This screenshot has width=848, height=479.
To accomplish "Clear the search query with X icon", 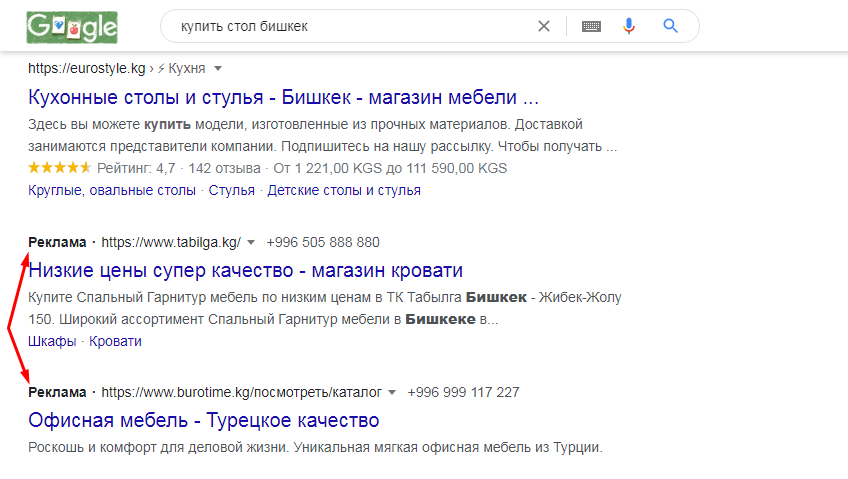I will [x=544, y=26].
